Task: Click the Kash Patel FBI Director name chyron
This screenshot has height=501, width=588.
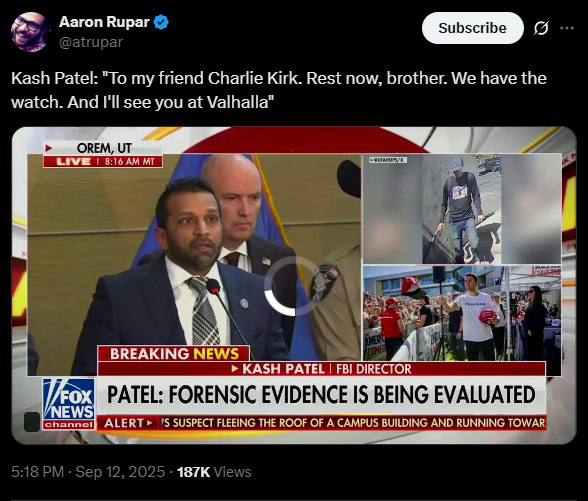Action: coord(322,369)
